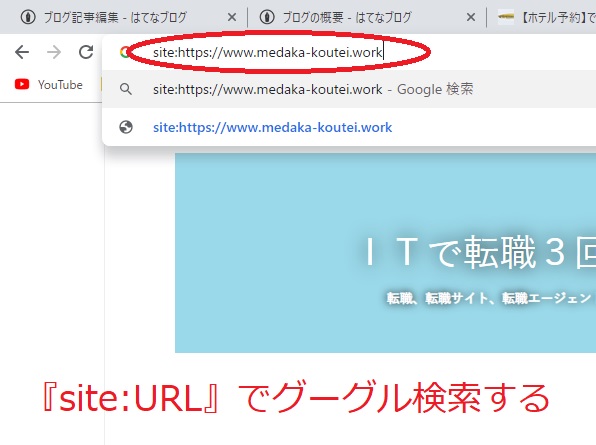Open the YouTube bookmark
This screenshot has width=596, height=445.
coord(48,84)
